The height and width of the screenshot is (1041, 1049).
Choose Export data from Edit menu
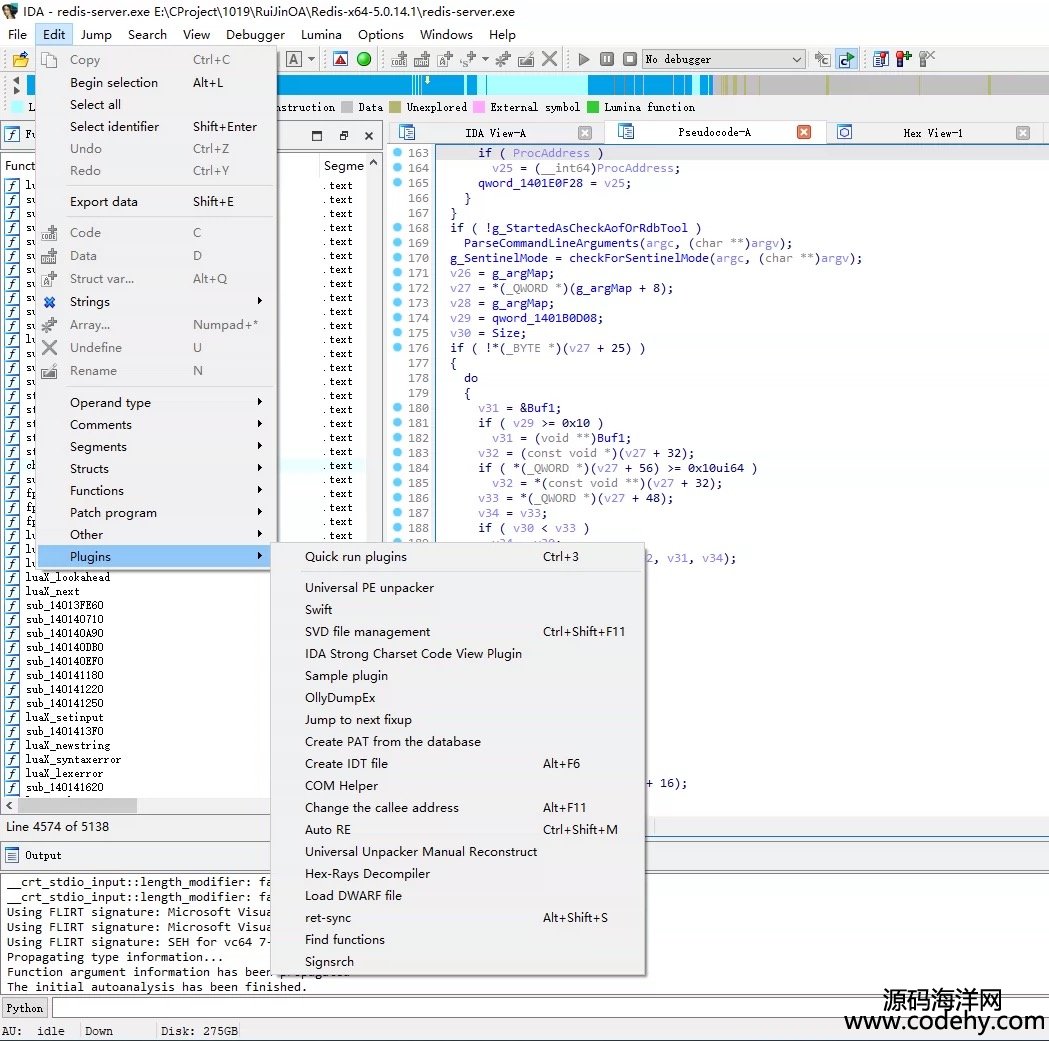coord(155,201)
